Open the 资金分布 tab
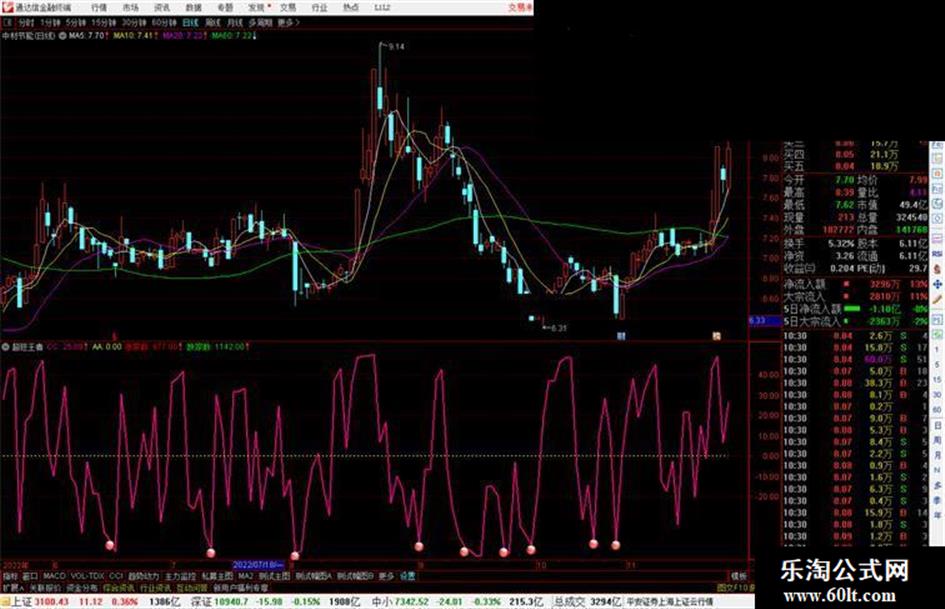The height and width of the screenshot is (609, 945). pyautogui.click(x=82, y=587)
